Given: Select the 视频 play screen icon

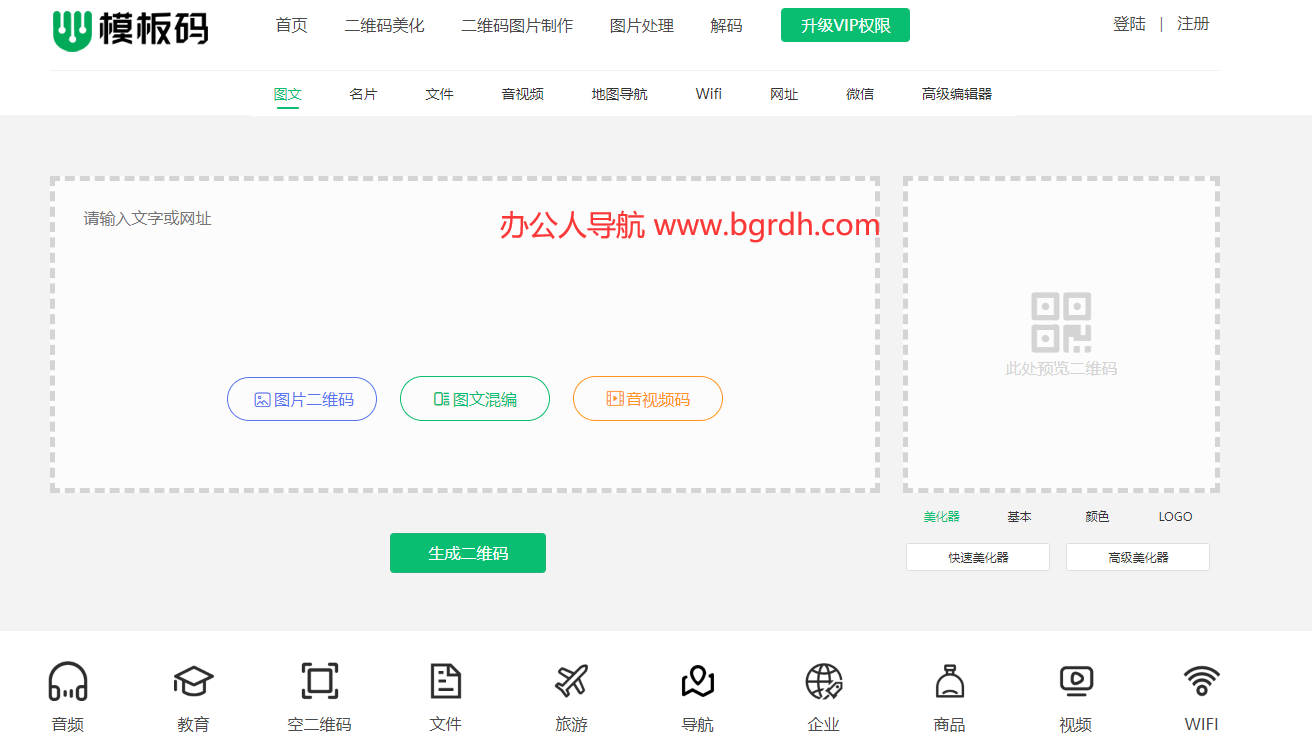Looking at the screenshot, I should tap(1075, 682).
